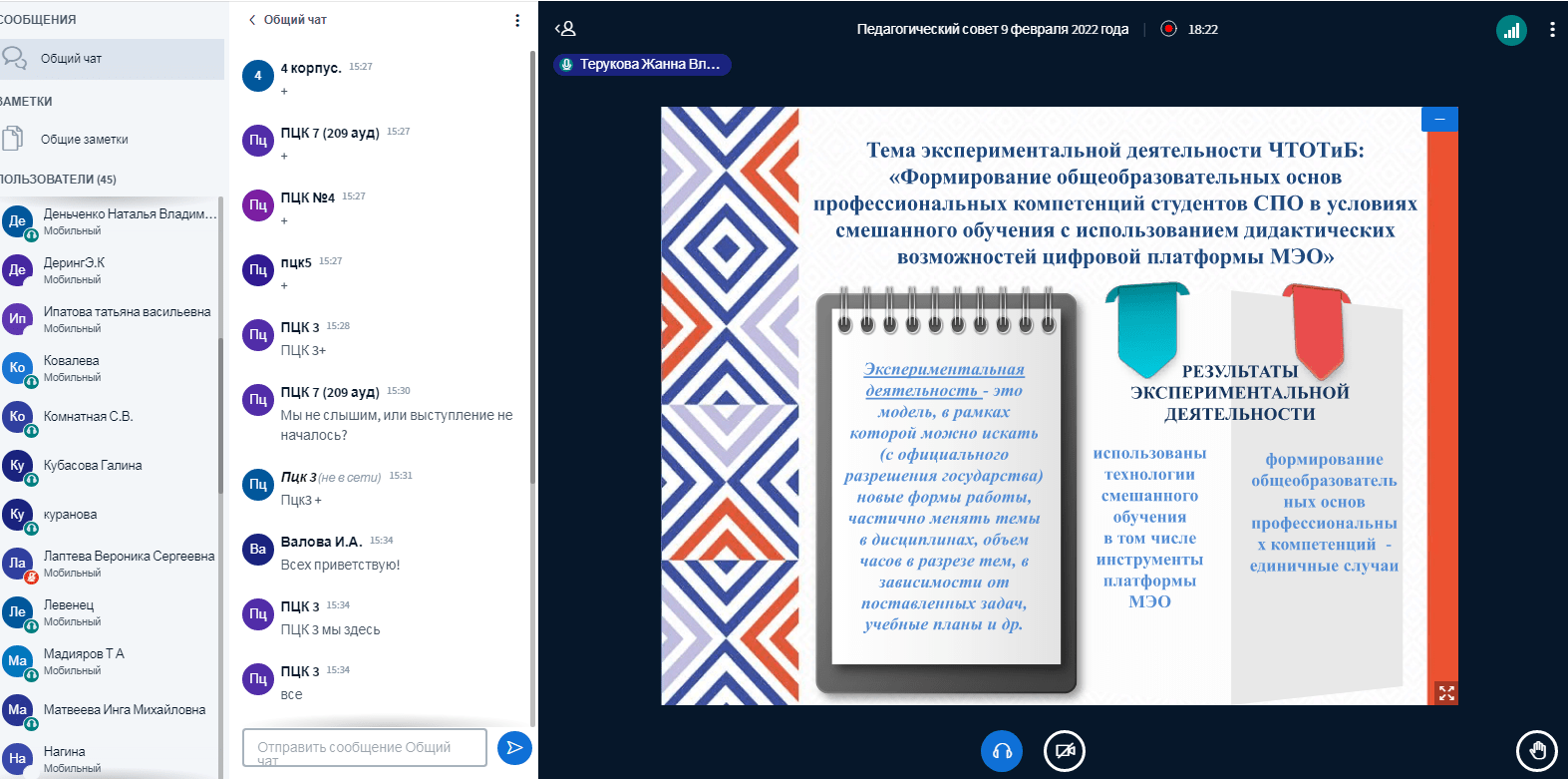1568x779 pixels.
Task: Select user Кубасова Галина
Action: coord(110,466)
